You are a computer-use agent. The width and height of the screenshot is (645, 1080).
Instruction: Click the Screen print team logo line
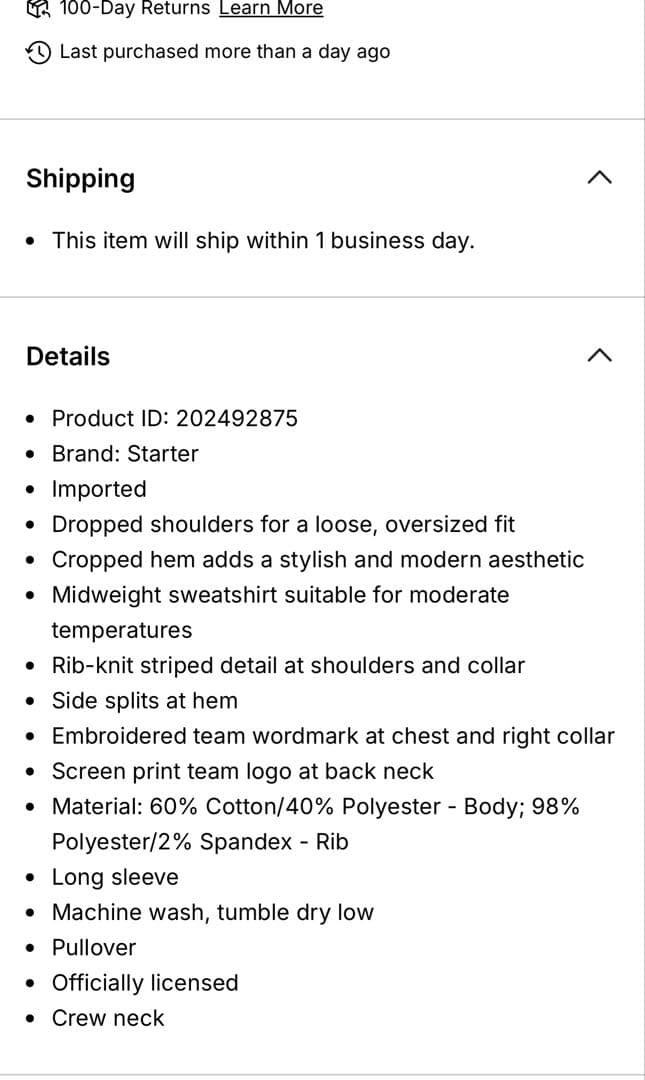pyautogui.click(x=243, y=772)
